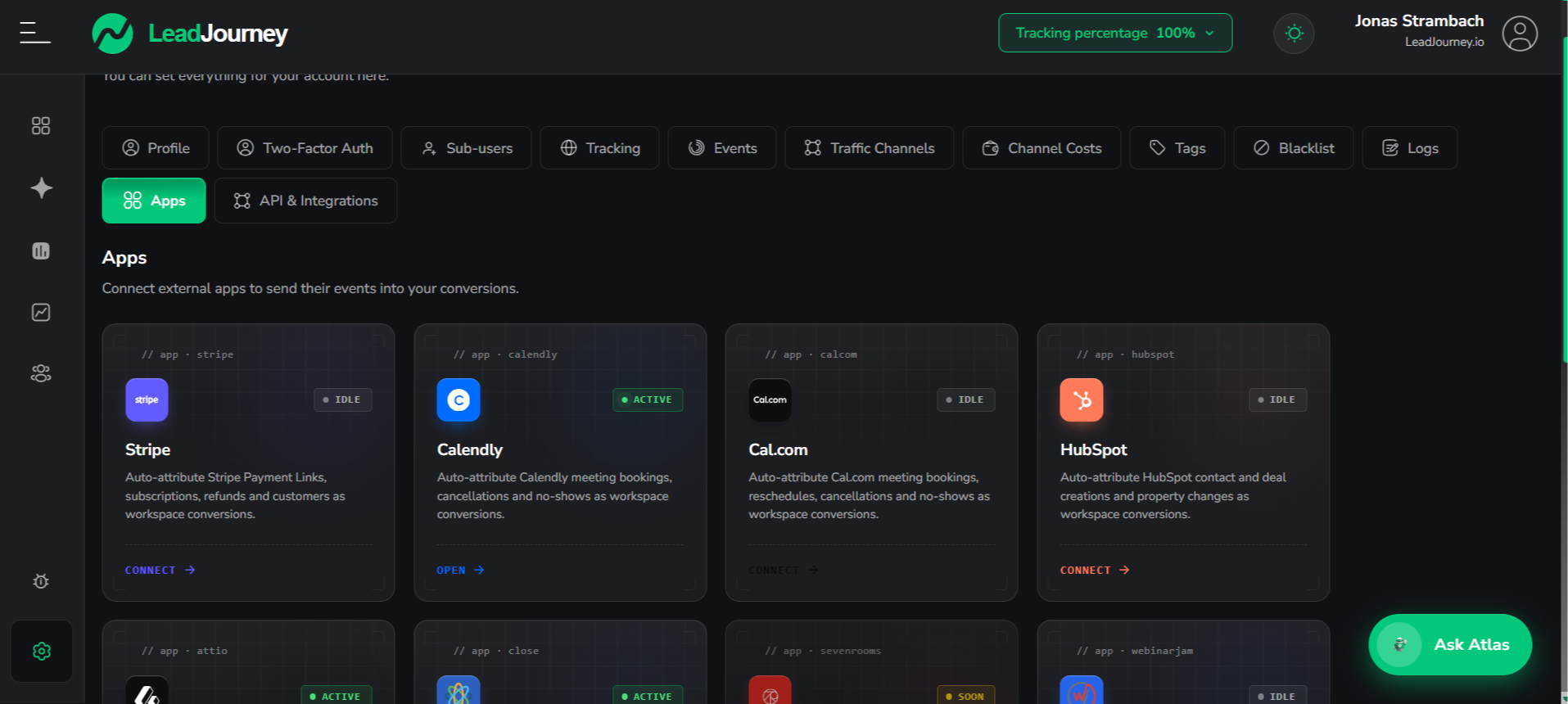Click the sparkle star icon in sidebar
This screenshot has height=704, width=1568.
click(x=41, y=188)
